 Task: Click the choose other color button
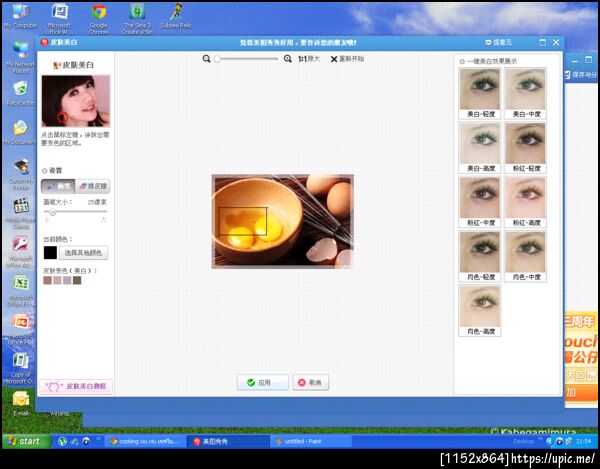pos(83,252)
